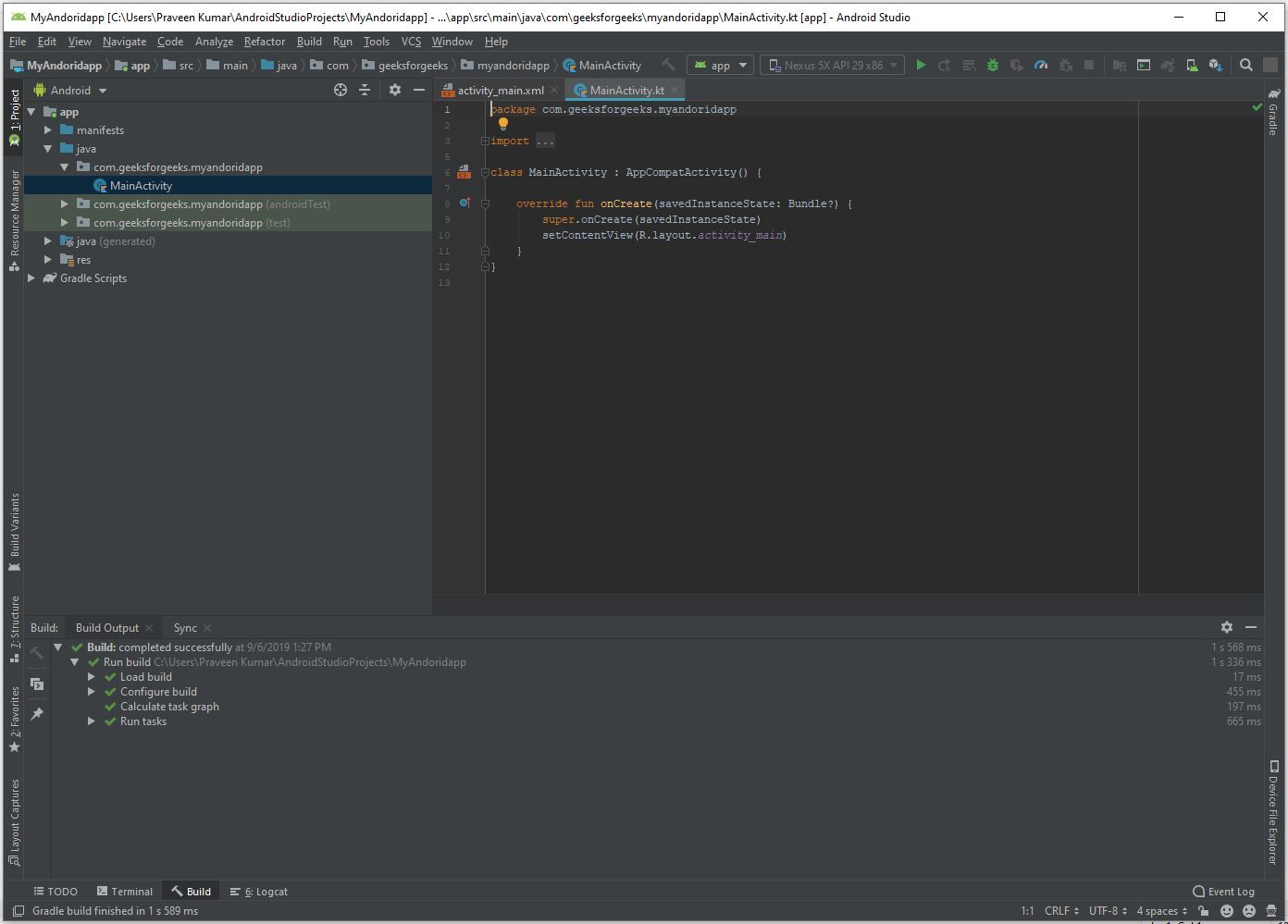
Task: Click the Project panel settings gear
Action: coord(395,90)
